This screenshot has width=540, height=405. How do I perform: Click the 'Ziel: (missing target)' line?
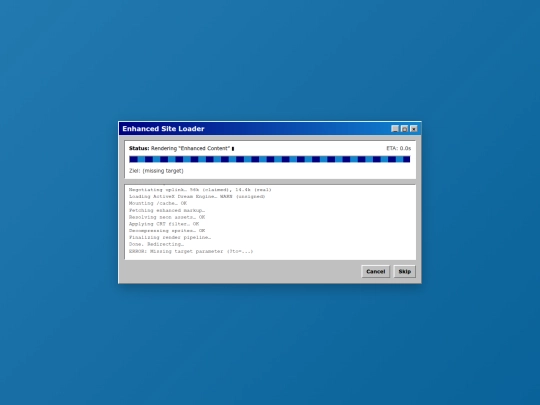click(156, 171)
